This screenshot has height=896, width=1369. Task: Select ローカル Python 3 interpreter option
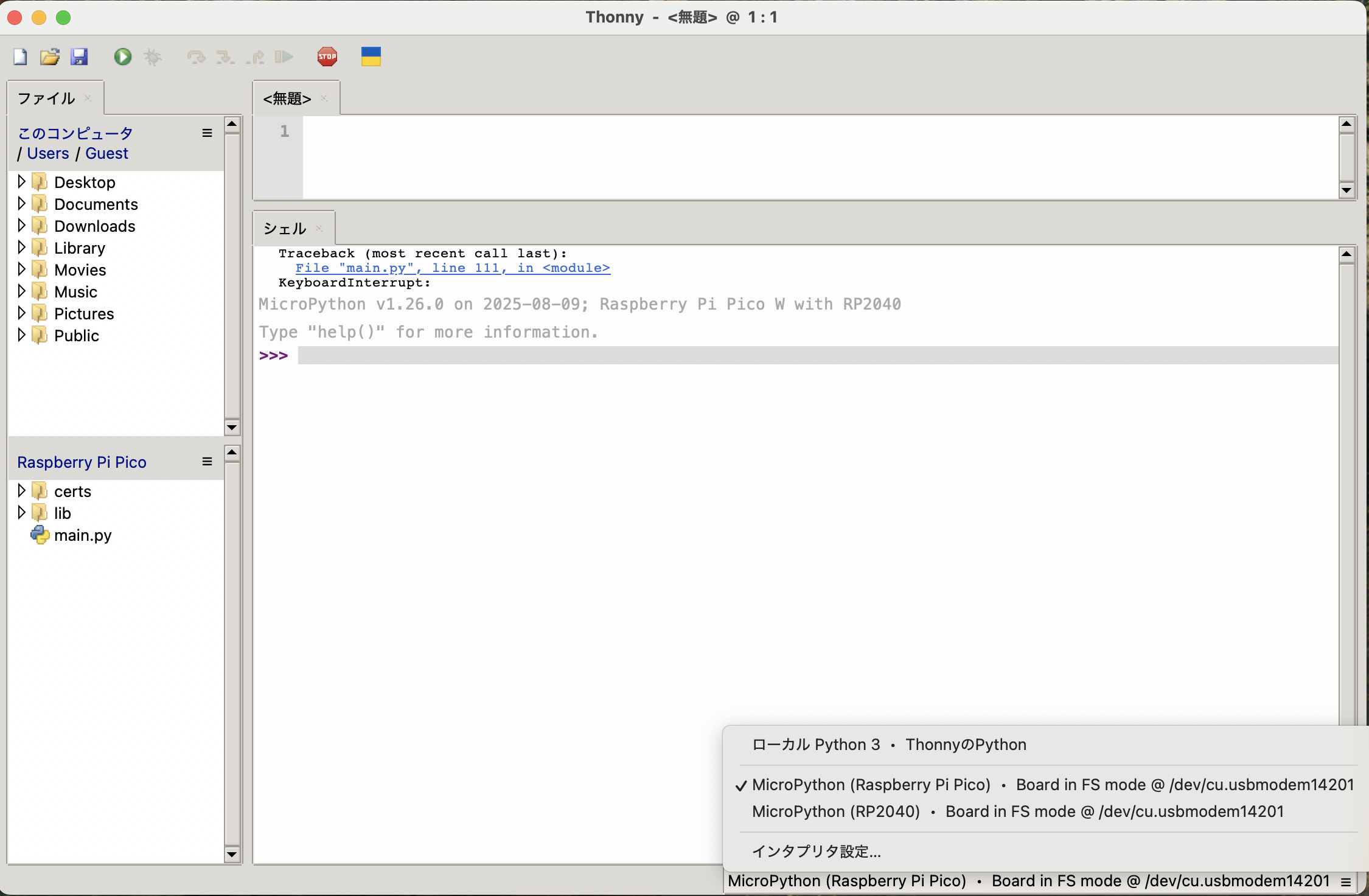point(888,745)
